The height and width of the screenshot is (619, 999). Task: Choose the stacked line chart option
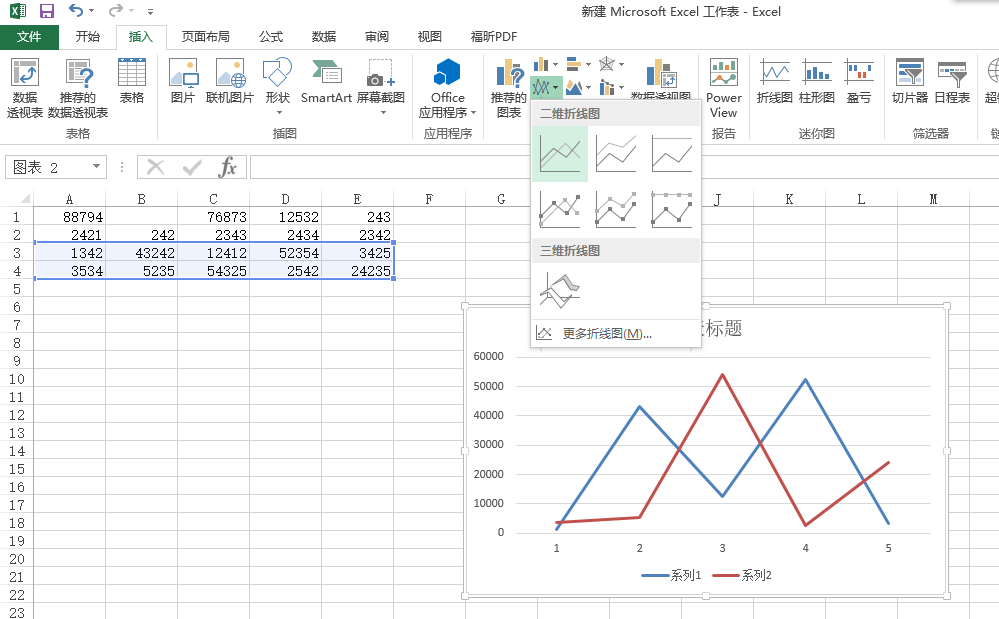(x=615, y=153)
